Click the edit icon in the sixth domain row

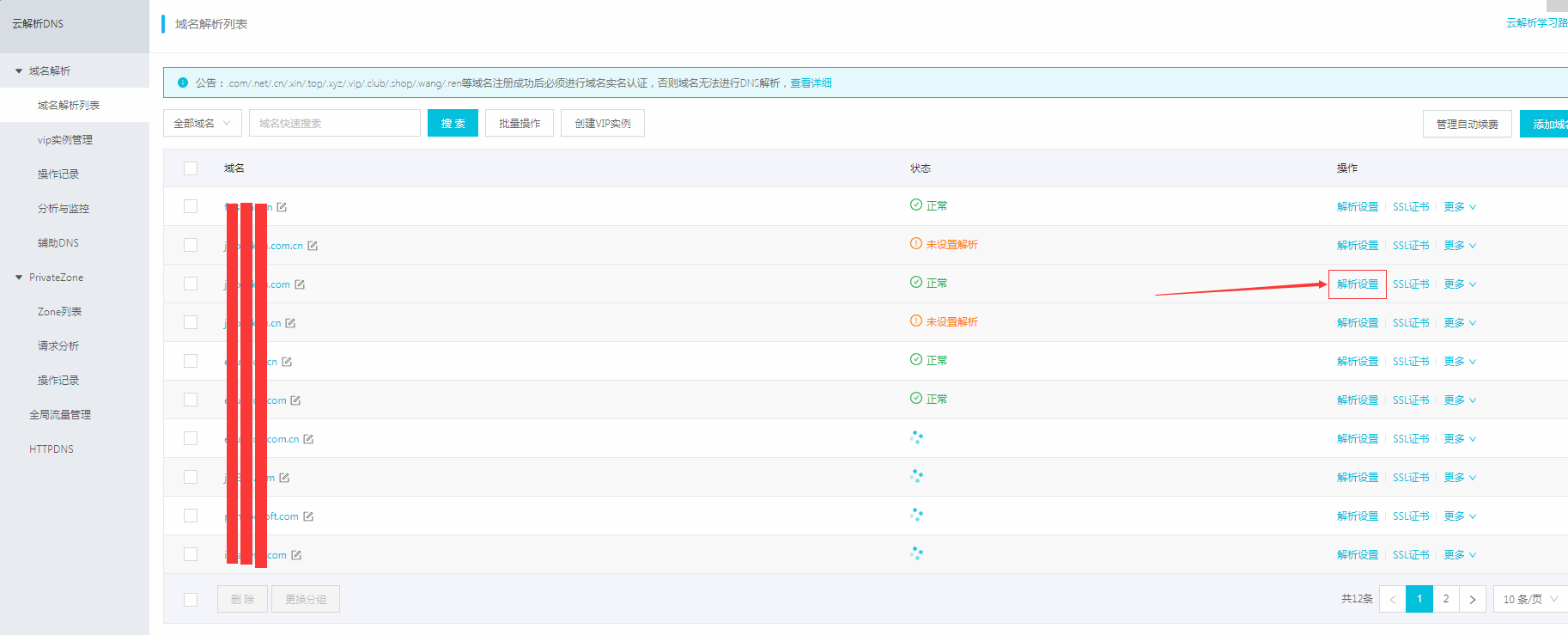click(295, 400)
